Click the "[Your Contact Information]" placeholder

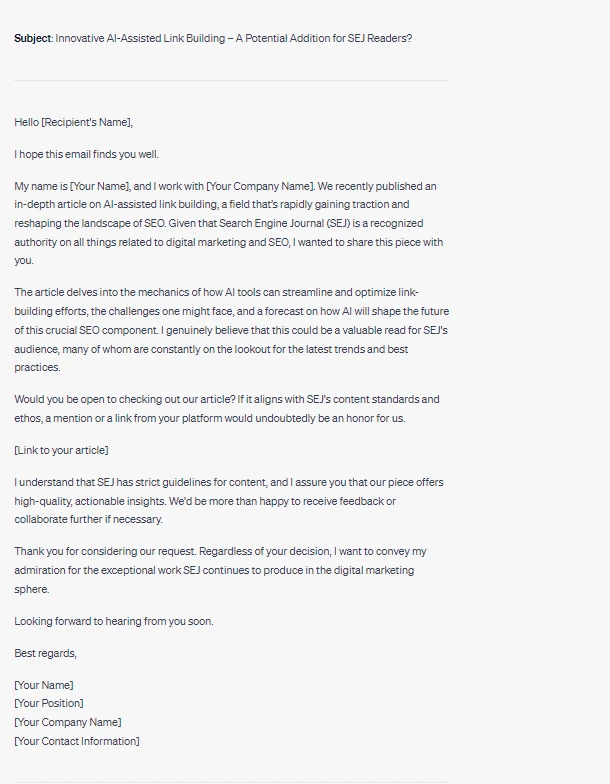coord(77,741)
